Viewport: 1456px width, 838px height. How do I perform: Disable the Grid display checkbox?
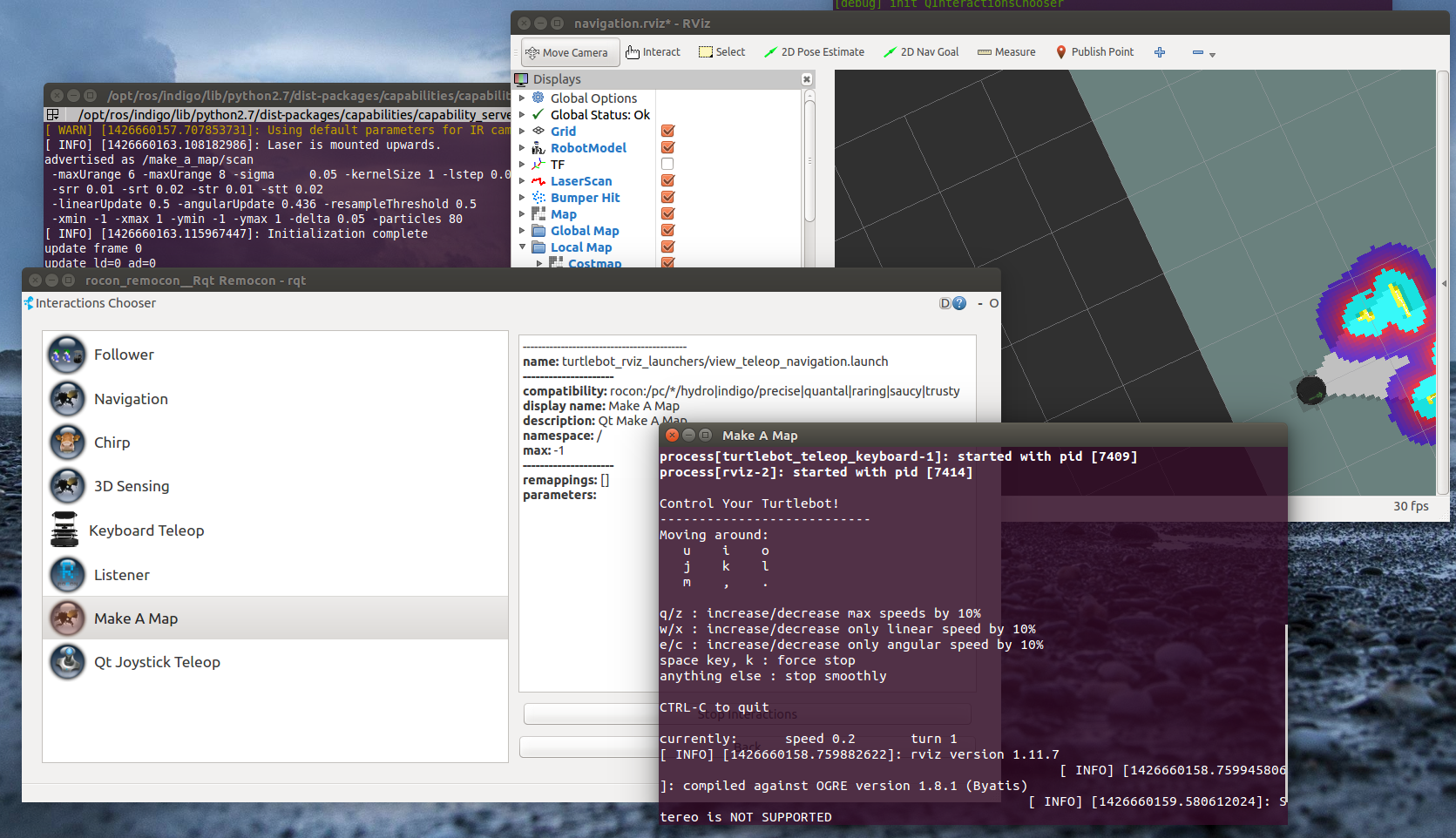tap(667, 132)
